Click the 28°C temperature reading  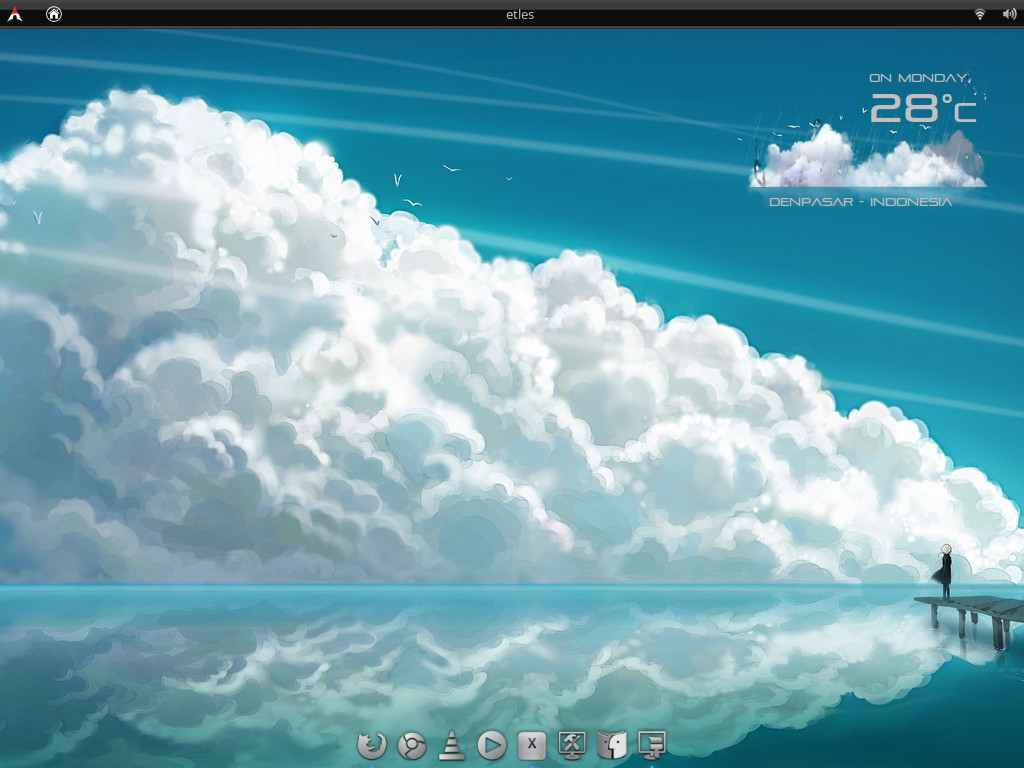(x=923, y=108)
